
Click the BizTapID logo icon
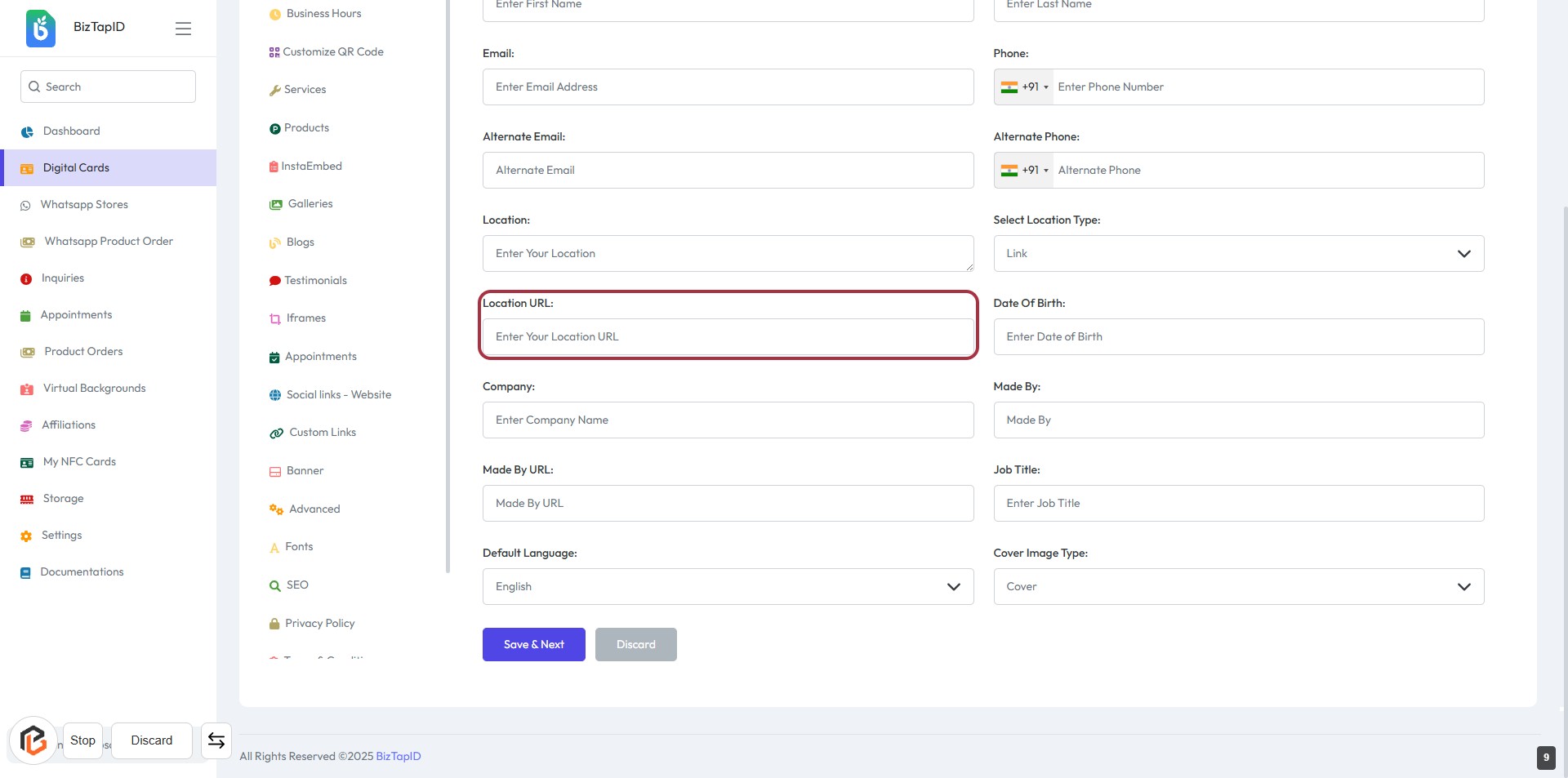click(41, 28)
